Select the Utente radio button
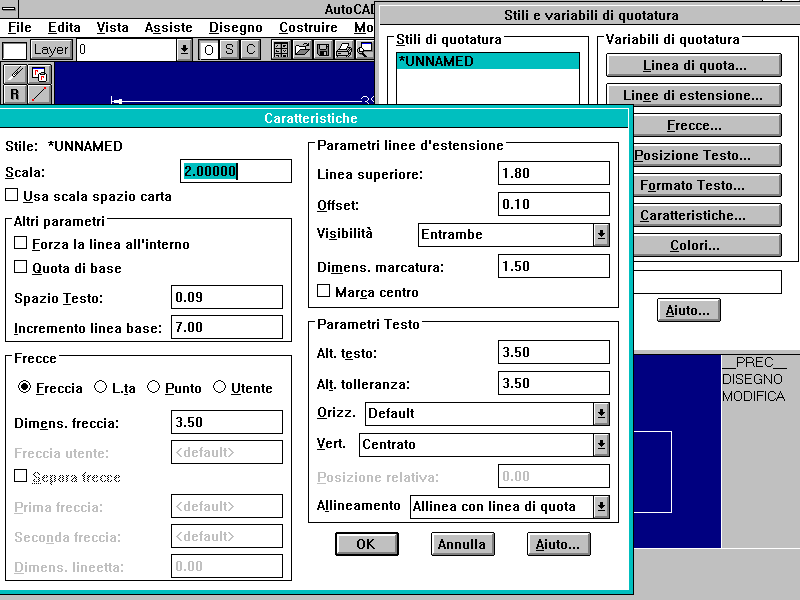800x600 pixels. click(219, 387)
